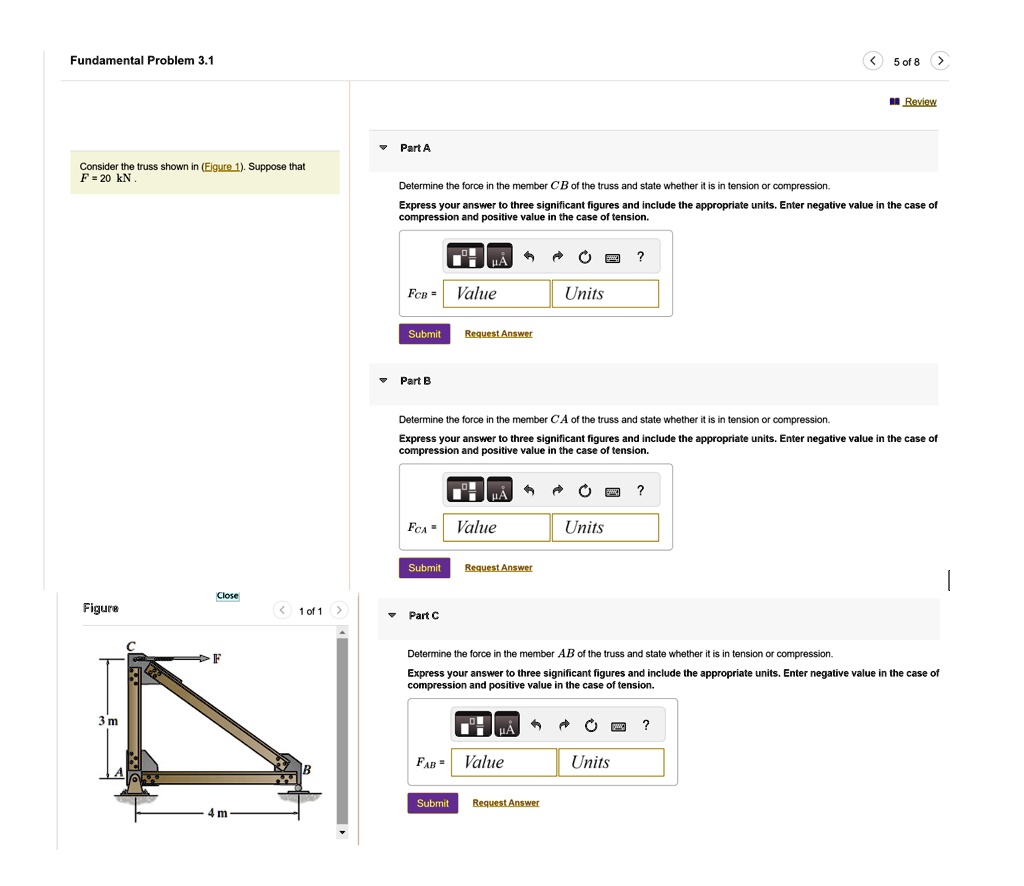The height and width of the screenshot is (886, 1024).
Task: Click the μÅ units icon in Part C
Action: [507, 724]
